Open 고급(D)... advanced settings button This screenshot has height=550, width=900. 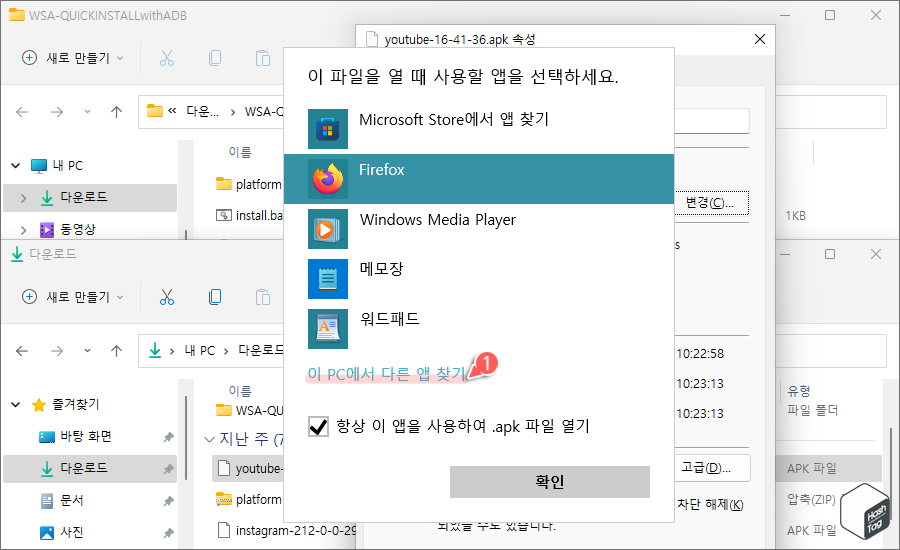(711, 468)
